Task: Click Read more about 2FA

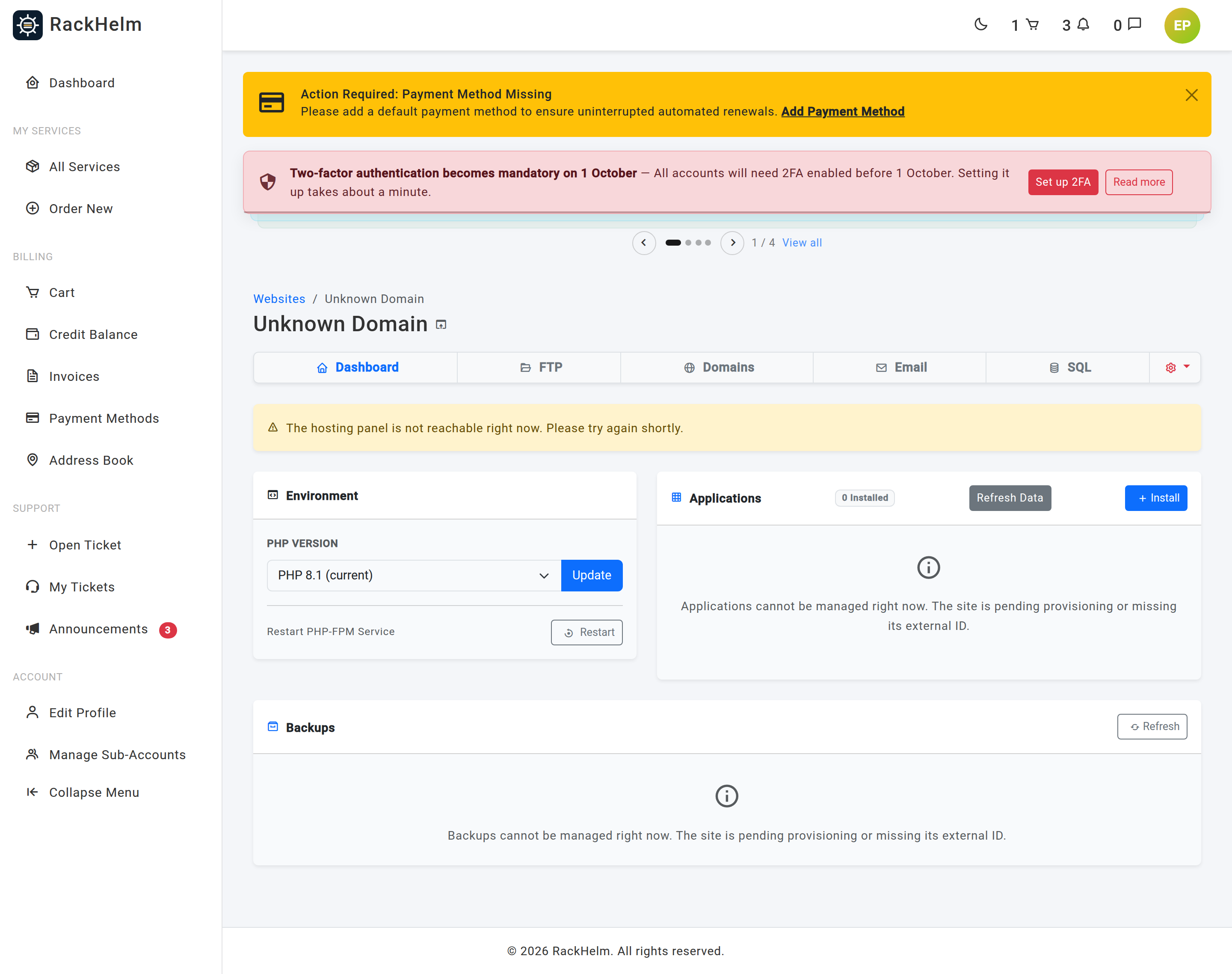Action: (x=1138, y=182)
